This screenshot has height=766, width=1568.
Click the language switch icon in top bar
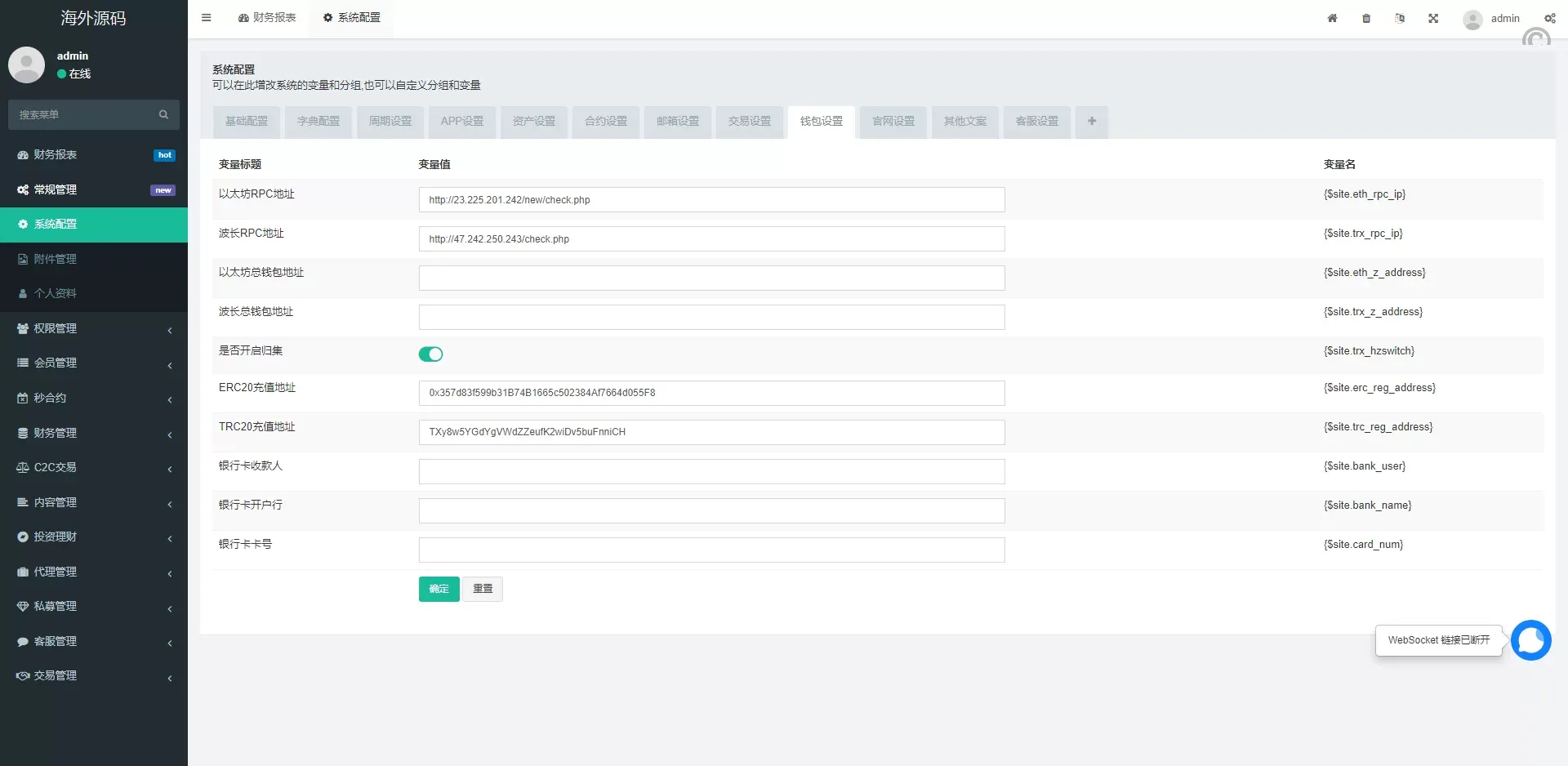click(1400, 18)
